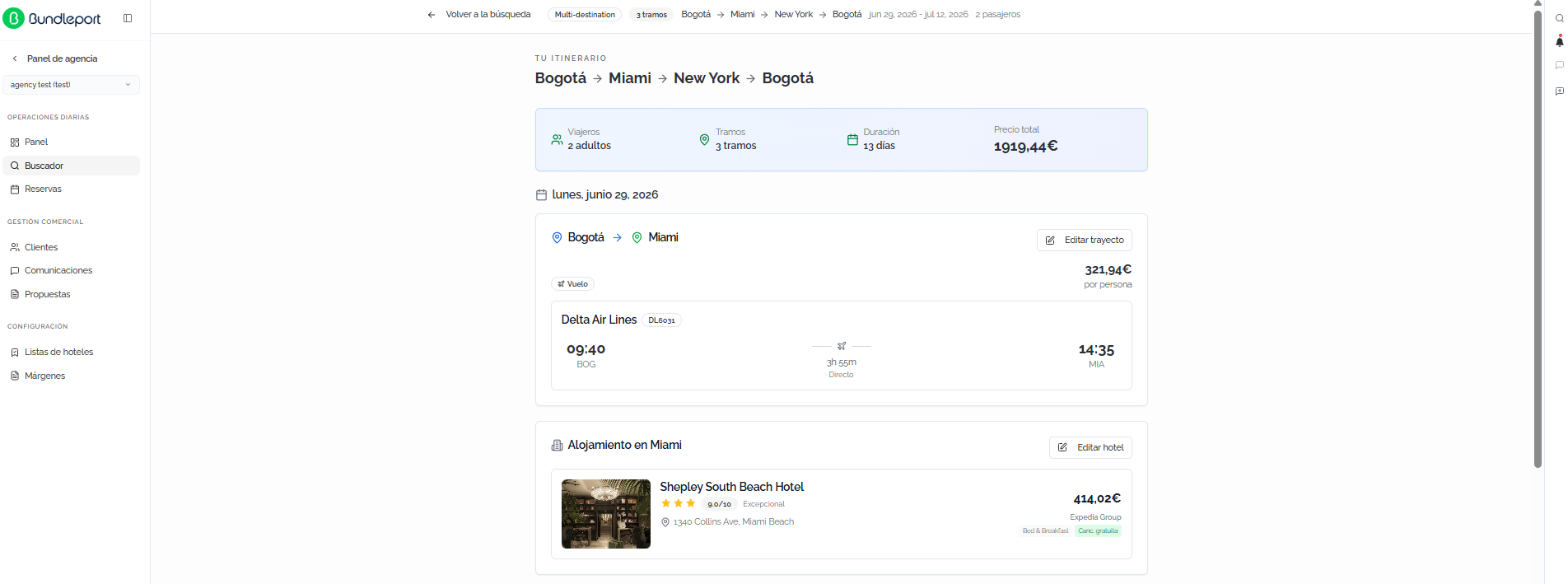
Task: Open Propuestas section
Action: tap(71, 294)
